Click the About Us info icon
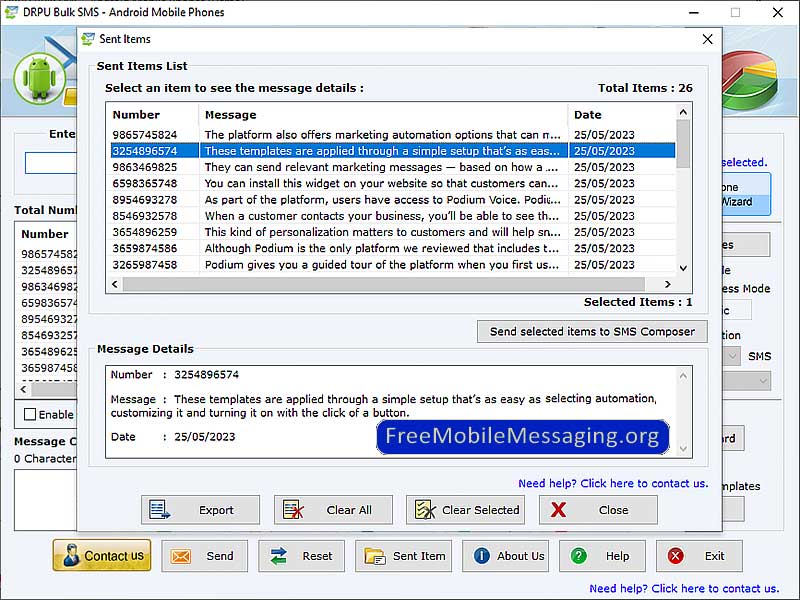 click(481, 556)
